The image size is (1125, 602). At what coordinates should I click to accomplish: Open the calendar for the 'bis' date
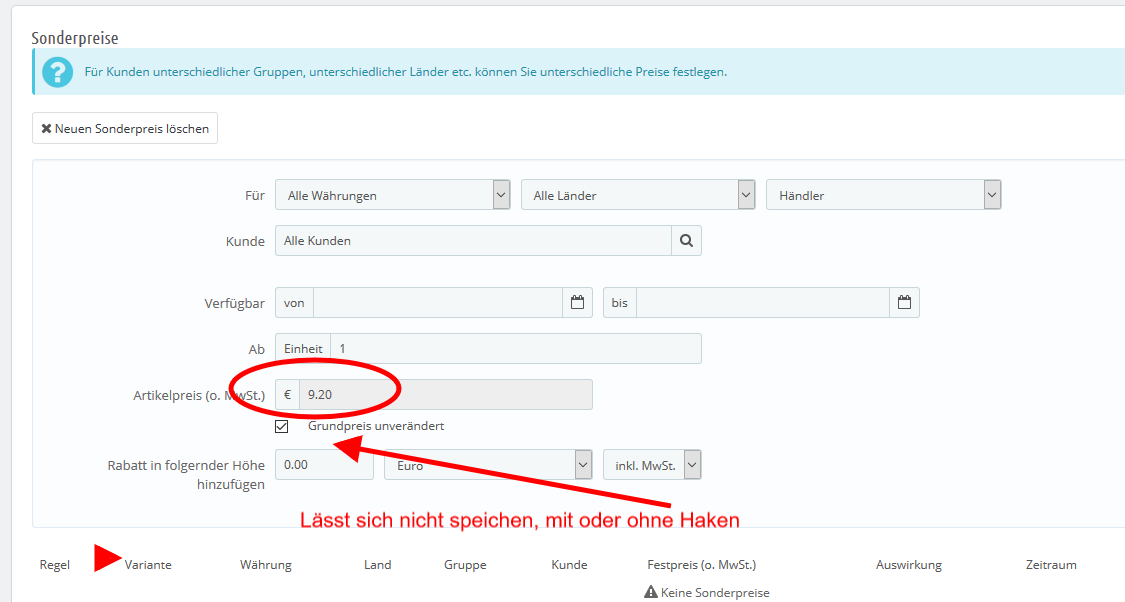coord(904,303)
